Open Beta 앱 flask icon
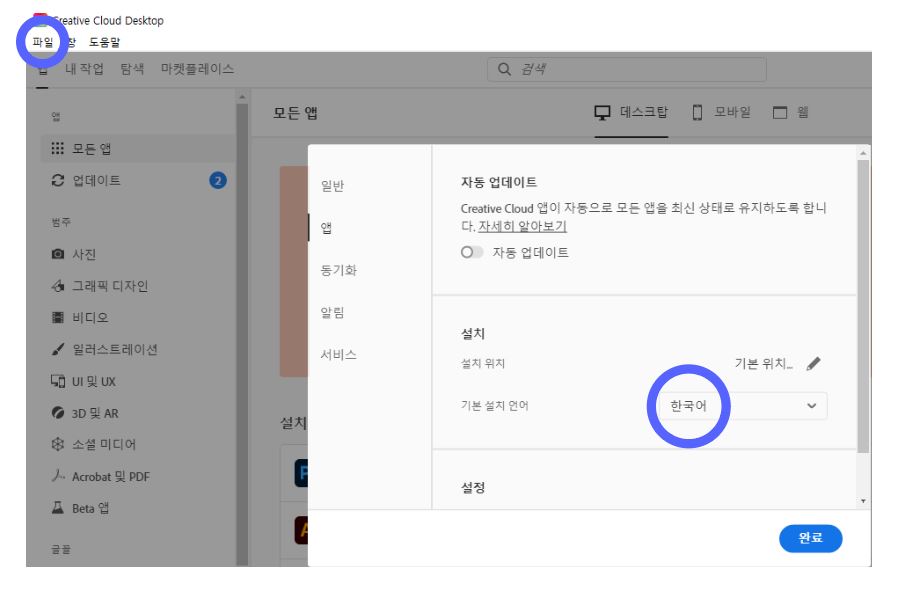 tap(57, 508)
